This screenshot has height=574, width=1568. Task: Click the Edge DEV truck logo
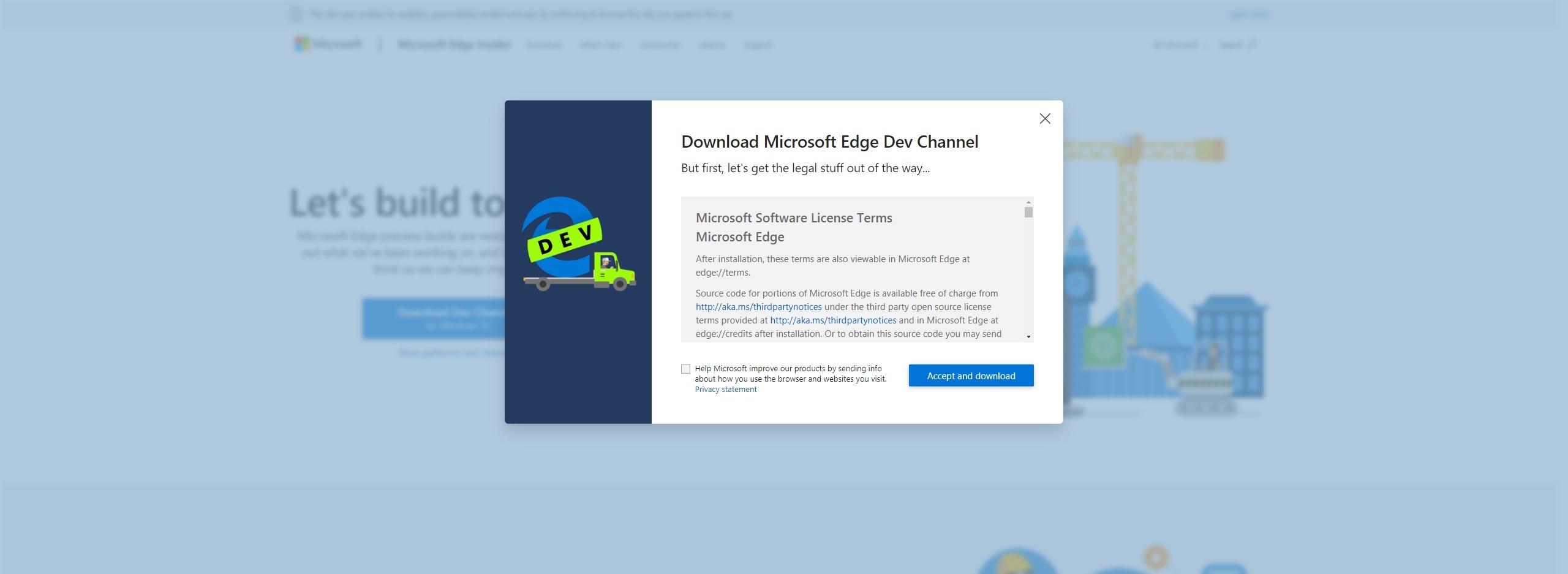pyautogui.click(x=579, y=244)
